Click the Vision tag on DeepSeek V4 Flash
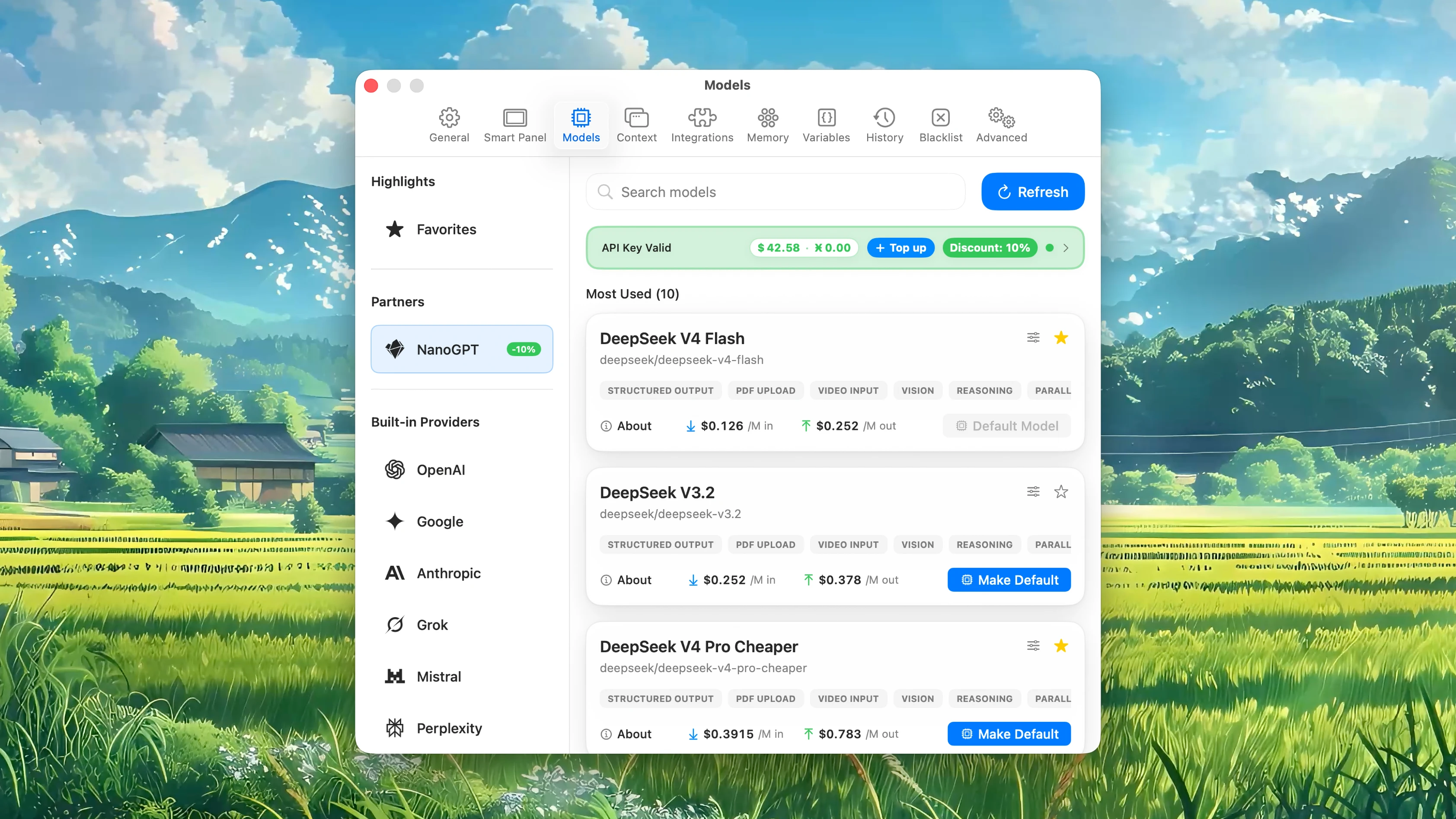The image size is (1456, 819). point(918,391)
